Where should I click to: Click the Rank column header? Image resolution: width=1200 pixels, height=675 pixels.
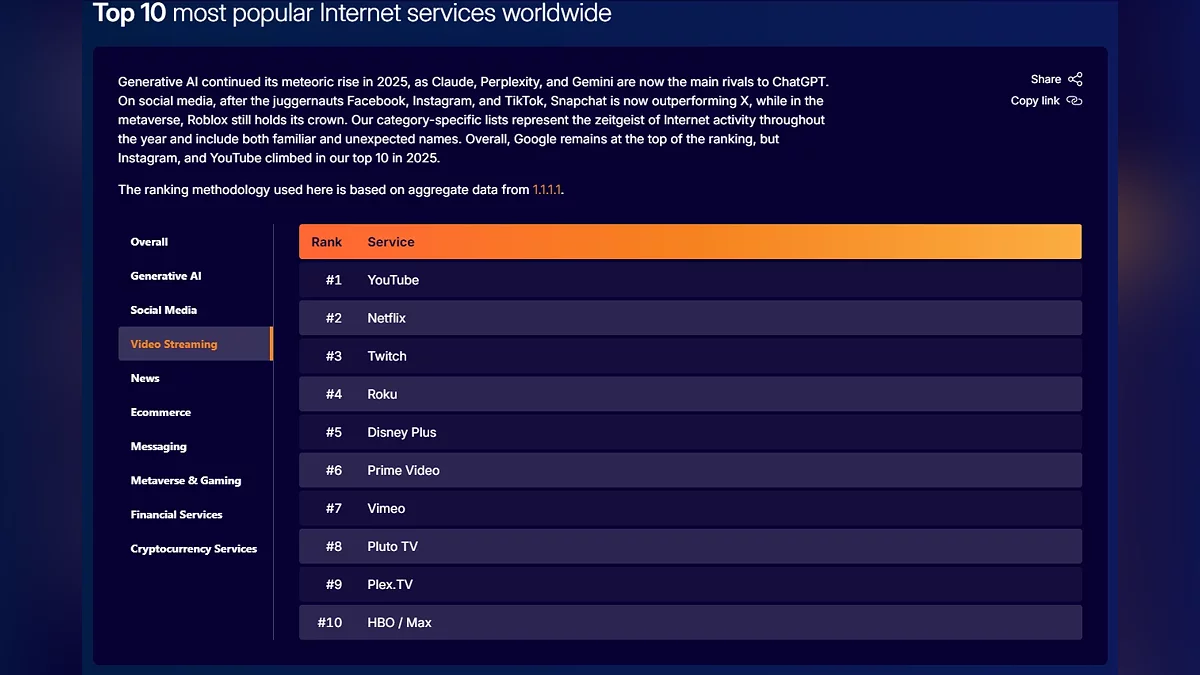tap(326, 242)
